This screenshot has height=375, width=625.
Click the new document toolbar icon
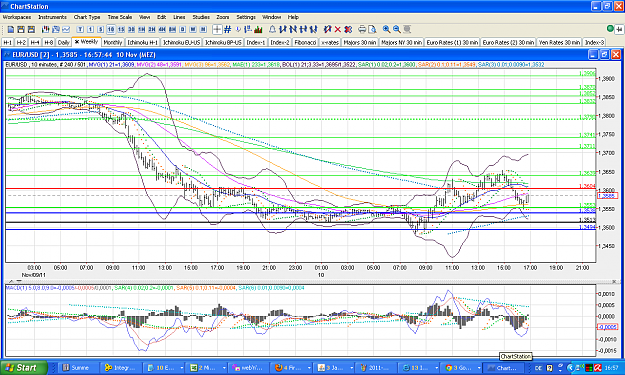point(11,29)
